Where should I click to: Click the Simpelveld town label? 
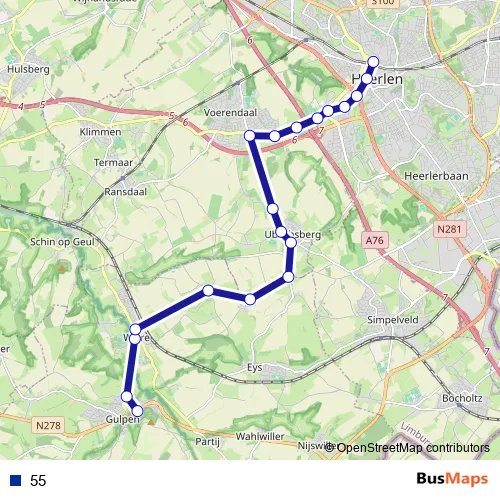[x=393, y=320]
